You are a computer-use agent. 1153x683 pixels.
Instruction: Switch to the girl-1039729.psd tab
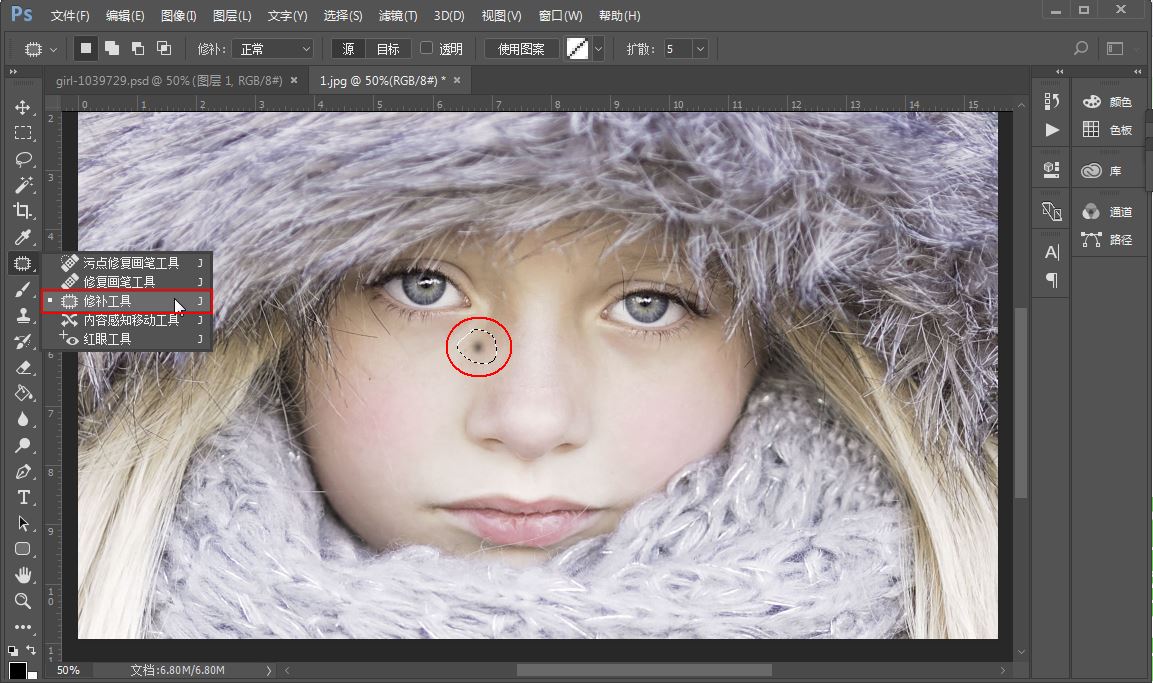point(169,80)
